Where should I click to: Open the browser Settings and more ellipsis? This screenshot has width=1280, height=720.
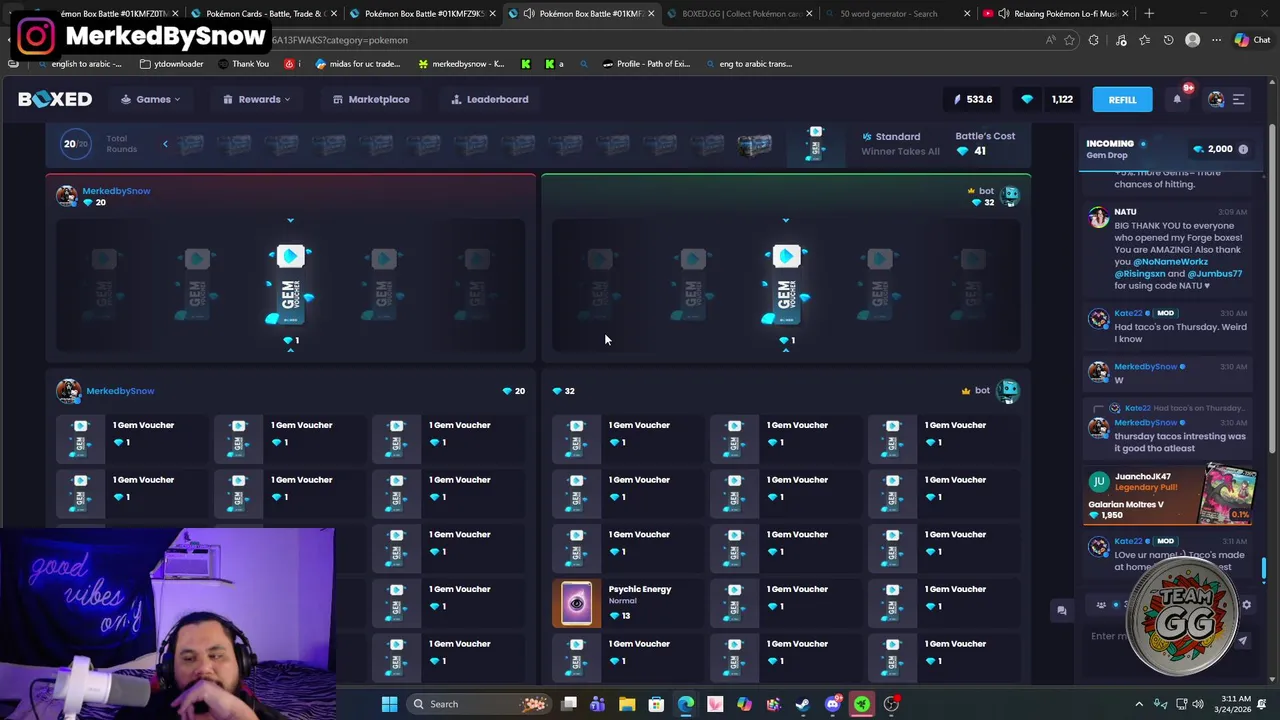coord(1216,40)
